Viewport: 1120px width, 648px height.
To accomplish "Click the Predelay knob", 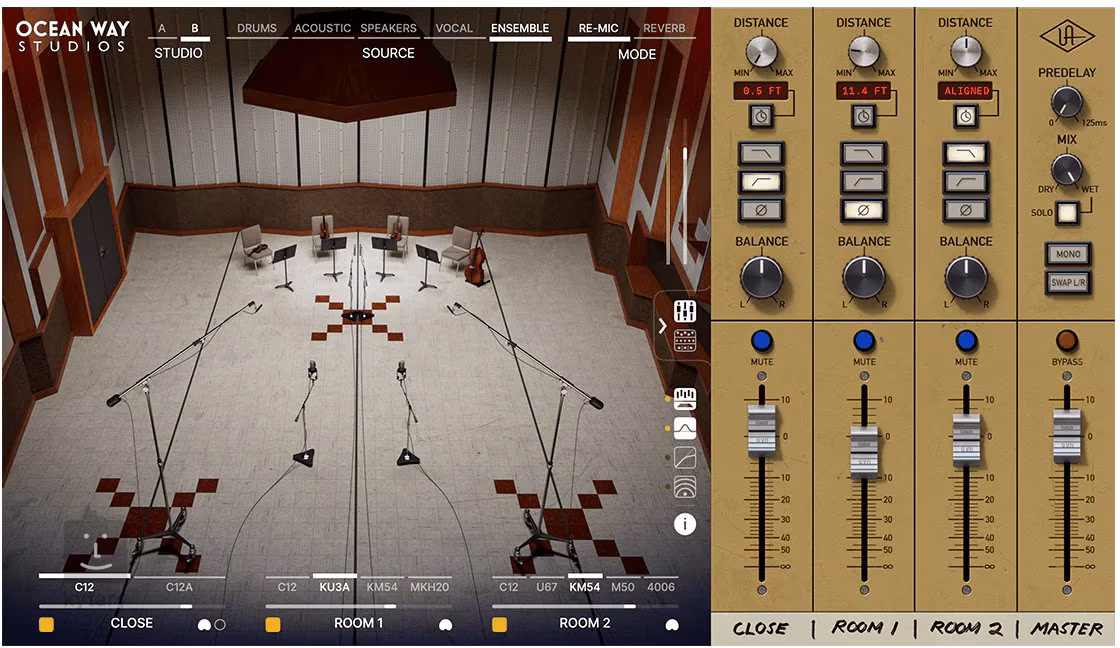I will tap(1066, 100).
